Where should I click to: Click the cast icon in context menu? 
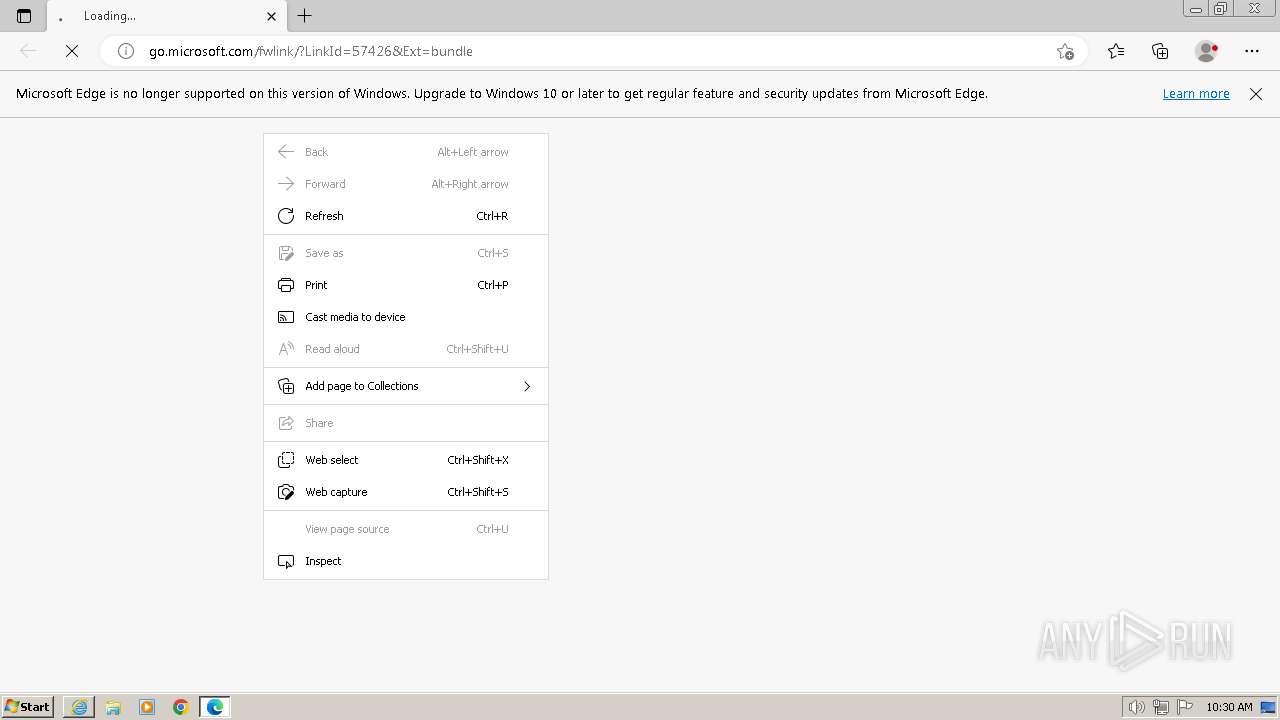pyautogui.click(x=286, y=317)
